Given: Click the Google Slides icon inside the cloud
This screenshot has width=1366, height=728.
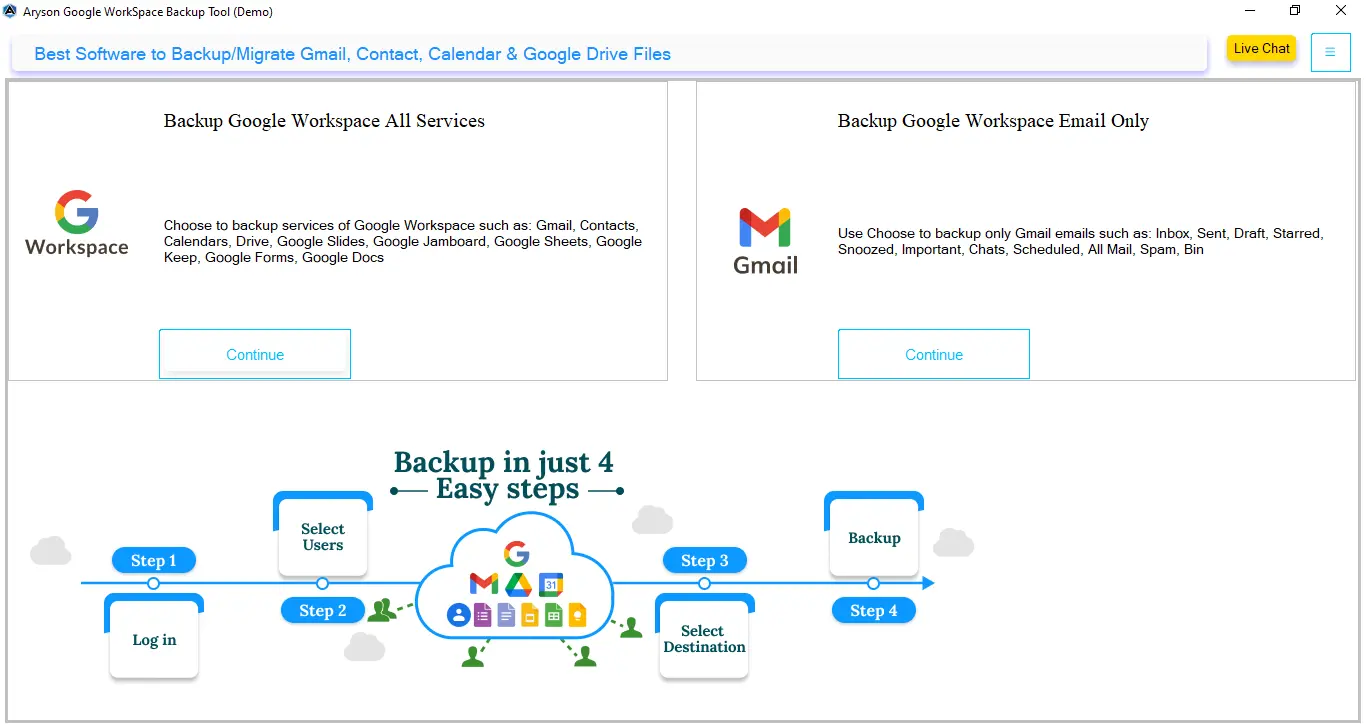Looking at the screenshot, I should click(530, 616).
